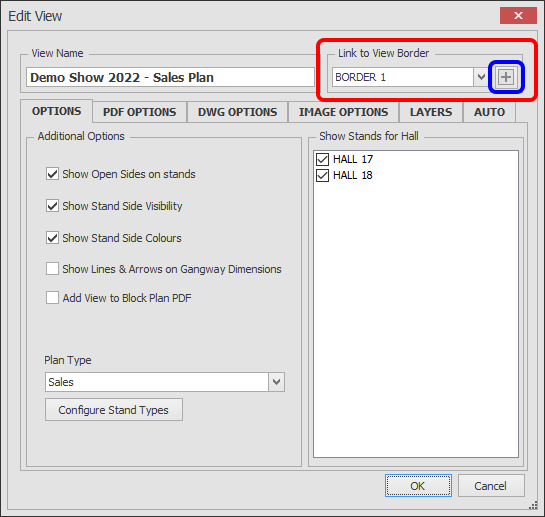This screenshot has width=545, height=517.
Task: Open the DWG OPTIONS tab
Action: tap(237, 112)
